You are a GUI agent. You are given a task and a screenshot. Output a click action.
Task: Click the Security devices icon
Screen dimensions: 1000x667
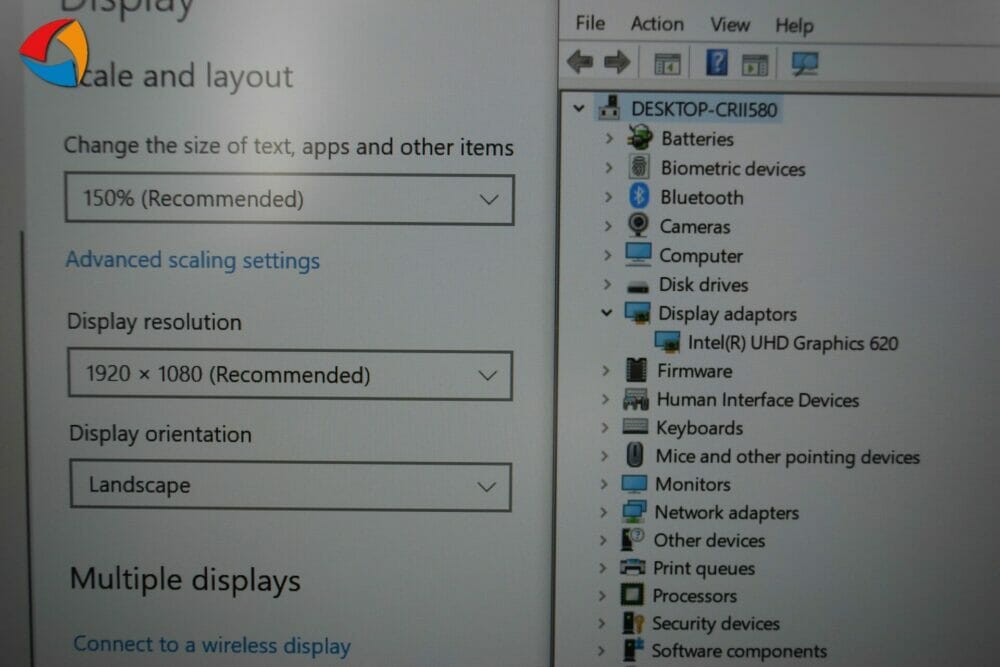pos(633,623)
